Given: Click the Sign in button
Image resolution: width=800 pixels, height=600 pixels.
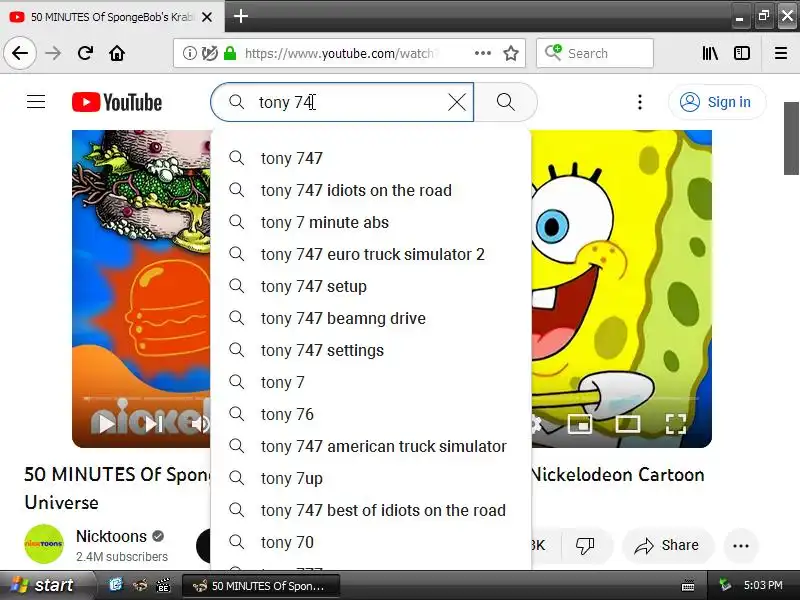Looking at the screenshot, I should [x=716, y=102].
